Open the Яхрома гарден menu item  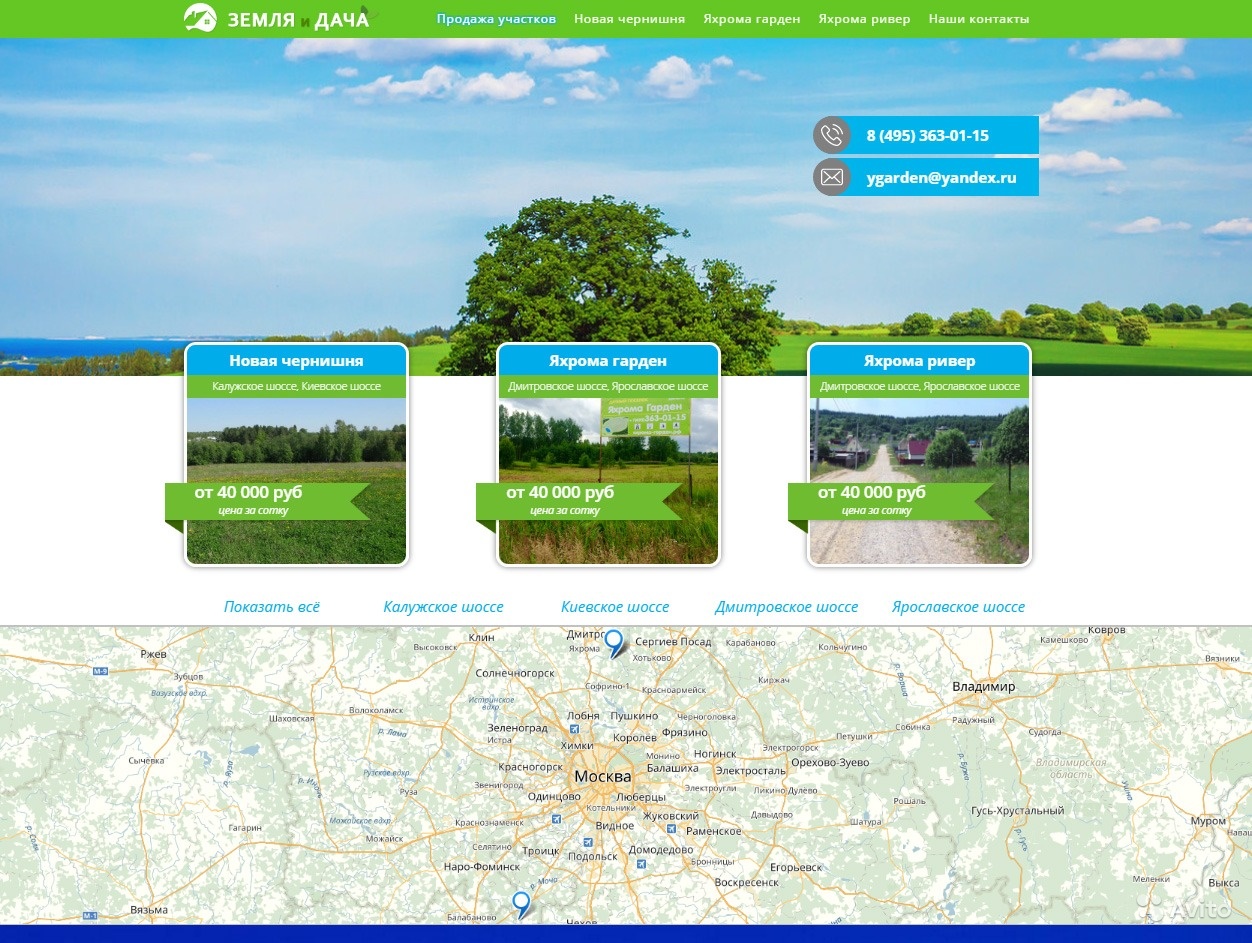click(752, 19)
